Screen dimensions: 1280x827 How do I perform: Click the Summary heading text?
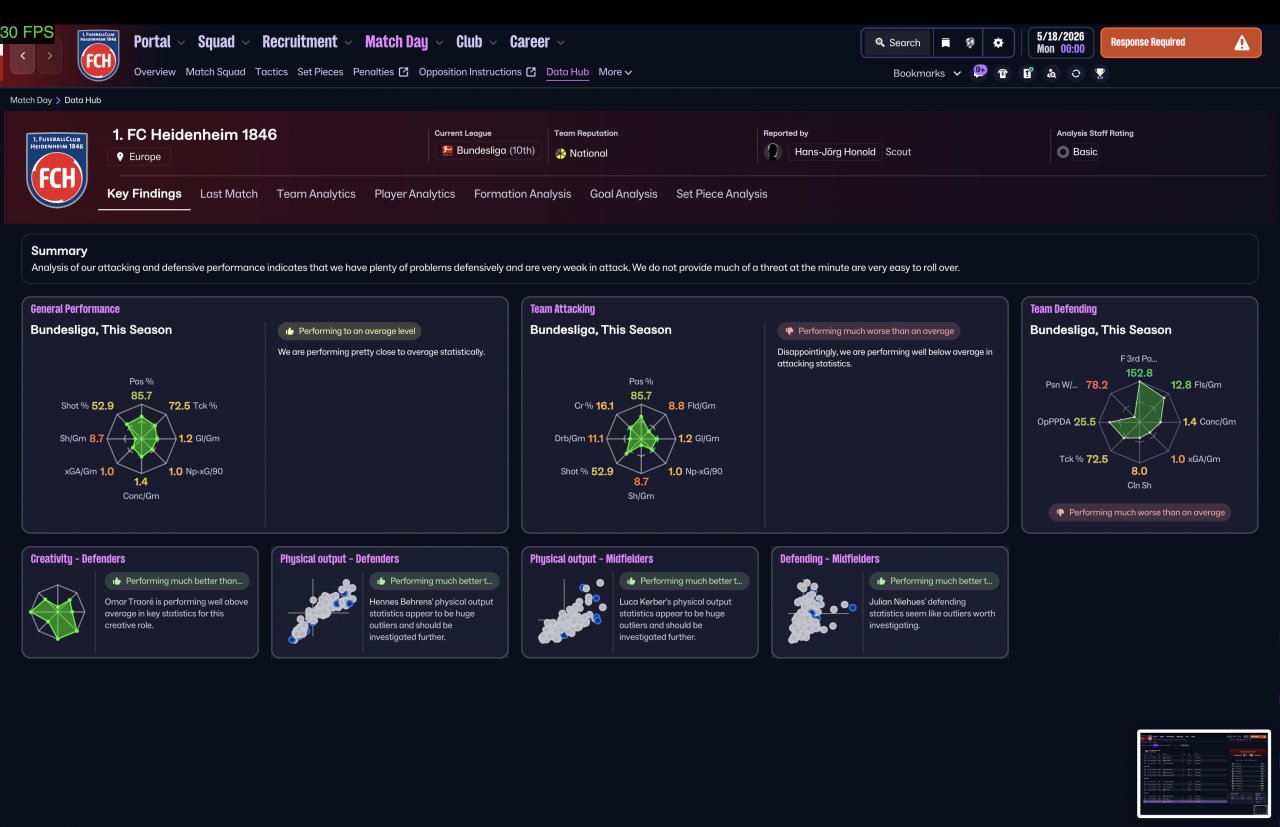tap(59, 251)
